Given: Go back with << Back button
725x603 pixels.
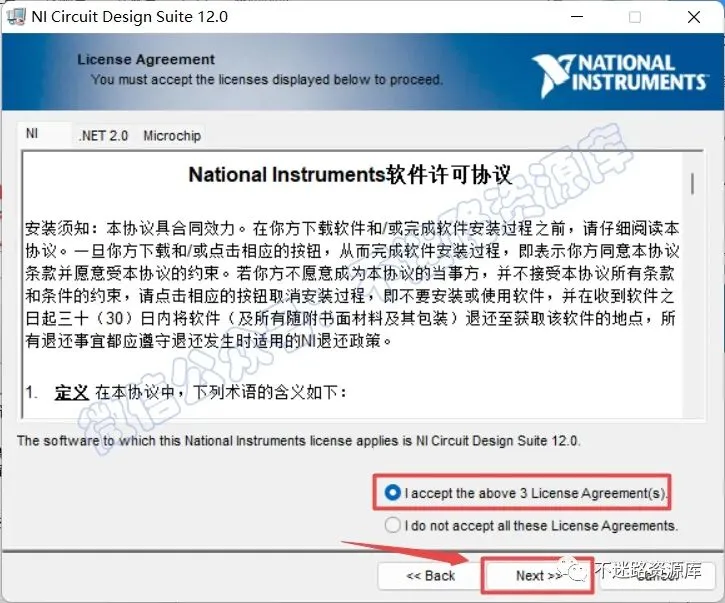Looking at the screenshot, I should point(430,576).
